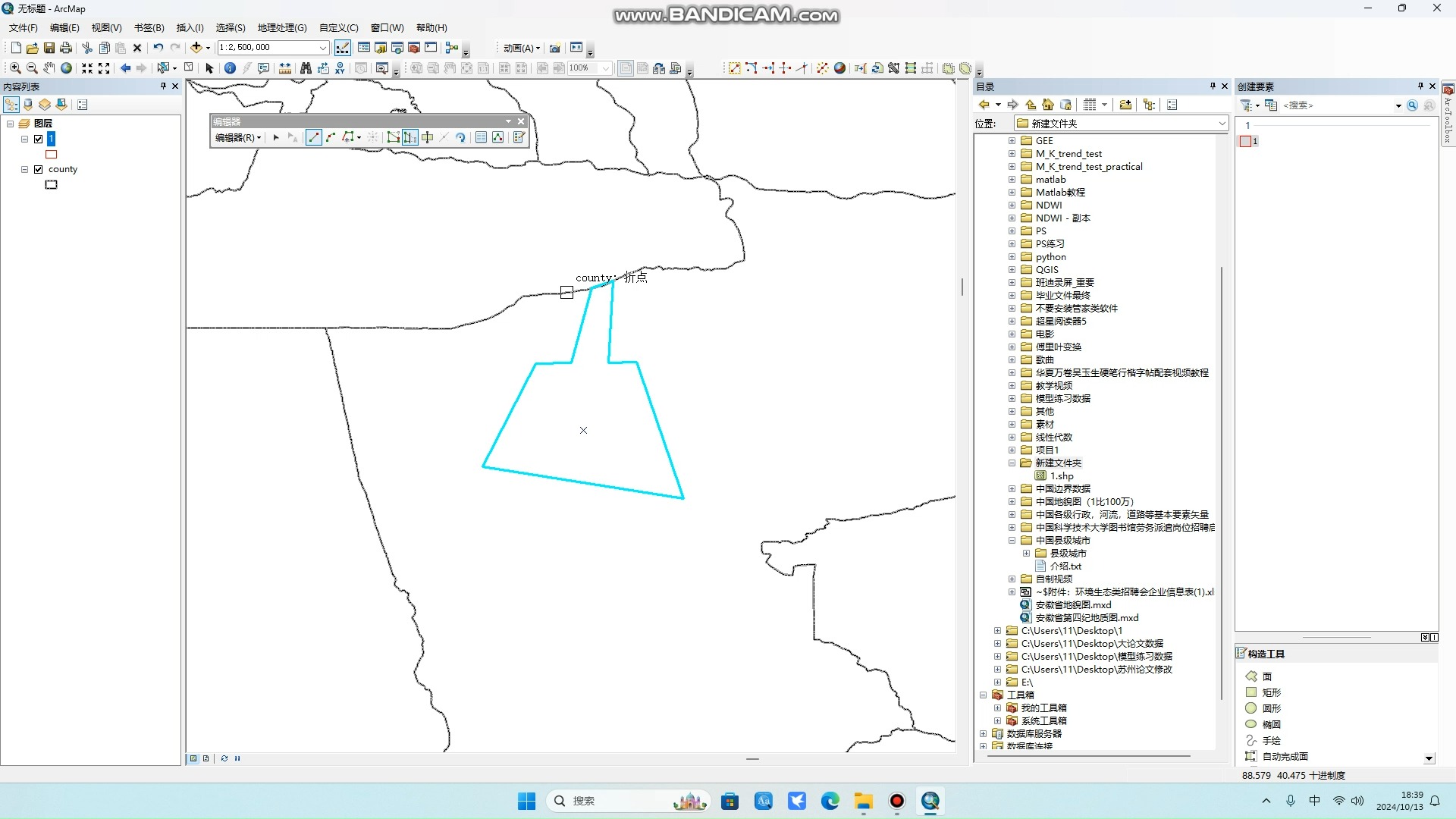Select the 自动完成面 construction tool
Screen dimensions: 1456x819
(1285, 756)
